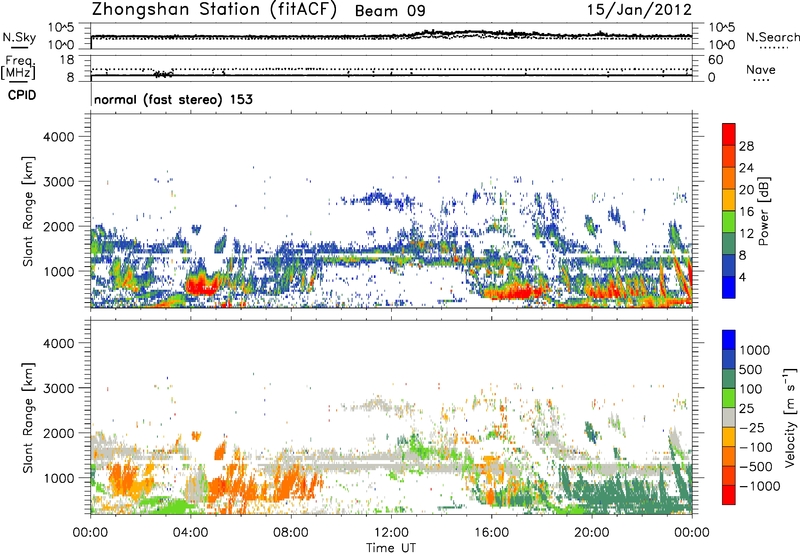Click the 'Power [dB]' colorbar label
800x554 pixels.
coord(763,211)
